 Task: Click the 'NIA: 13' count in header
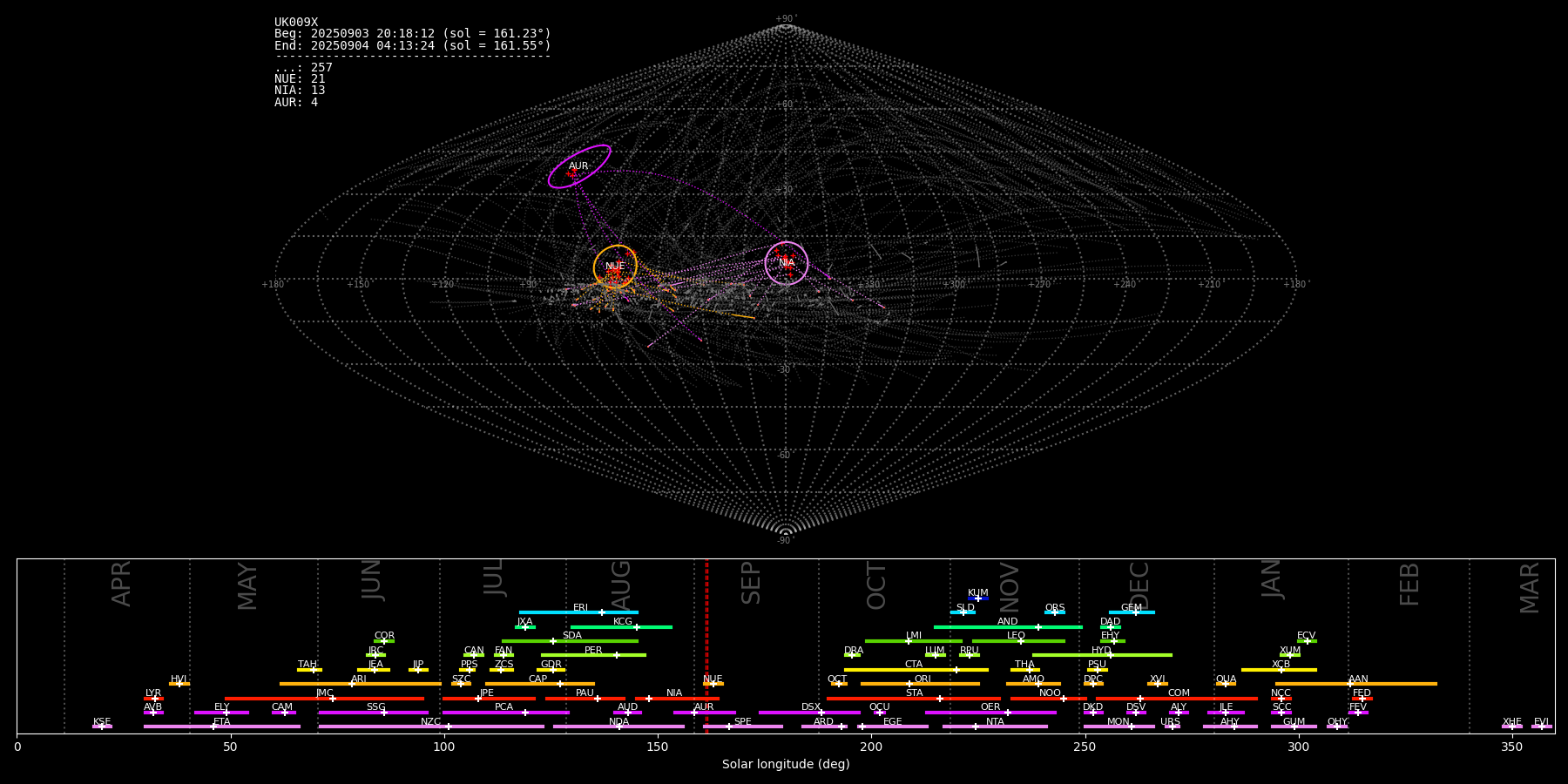coord(300,91)
